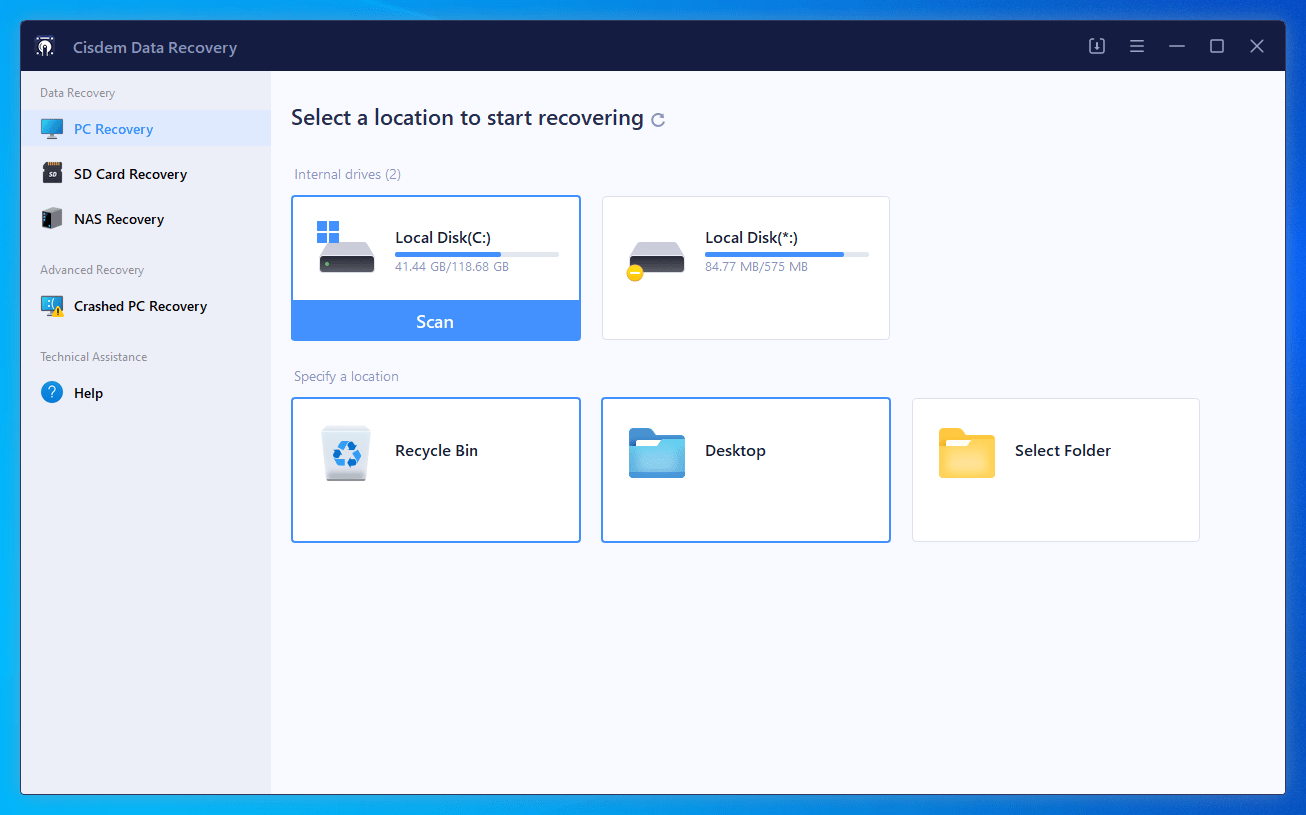The image size is (1306, 815).
Task: Click the Desktop blue folder icon
Action: (656, 453)
